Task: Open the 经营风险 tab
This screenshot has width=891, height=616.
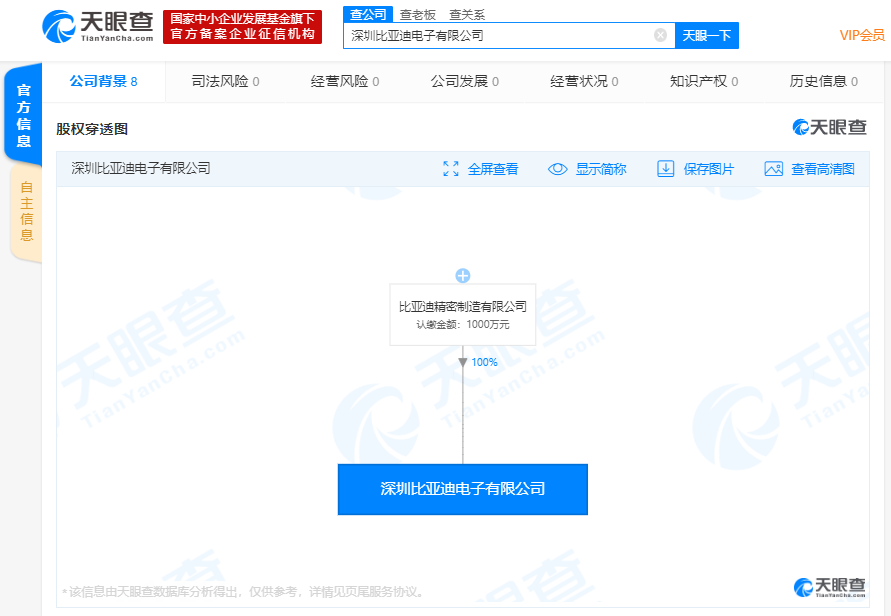Action: (x=345, y=81)
